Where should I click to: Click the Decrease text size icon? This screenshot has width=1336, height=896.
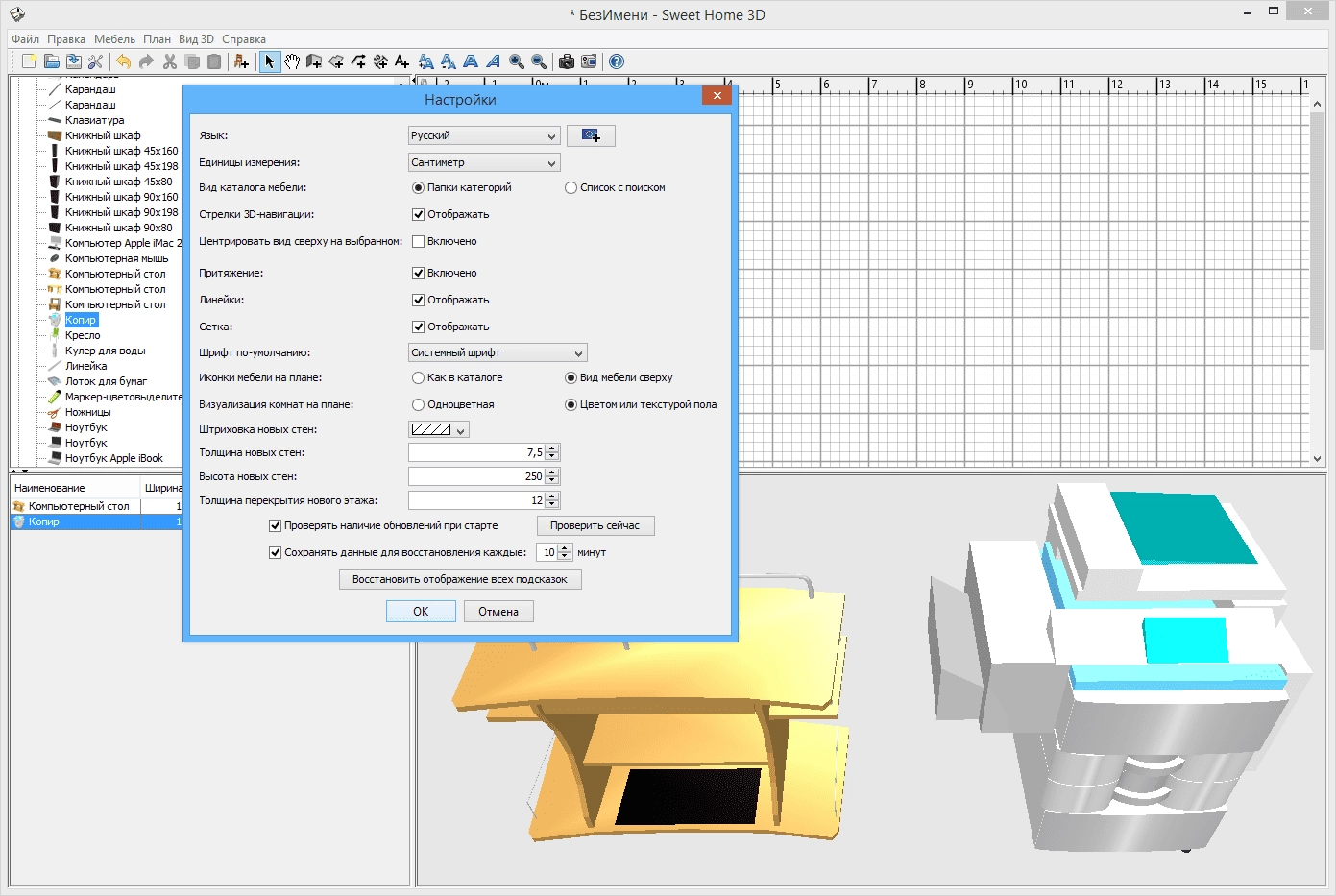(448, 61)
